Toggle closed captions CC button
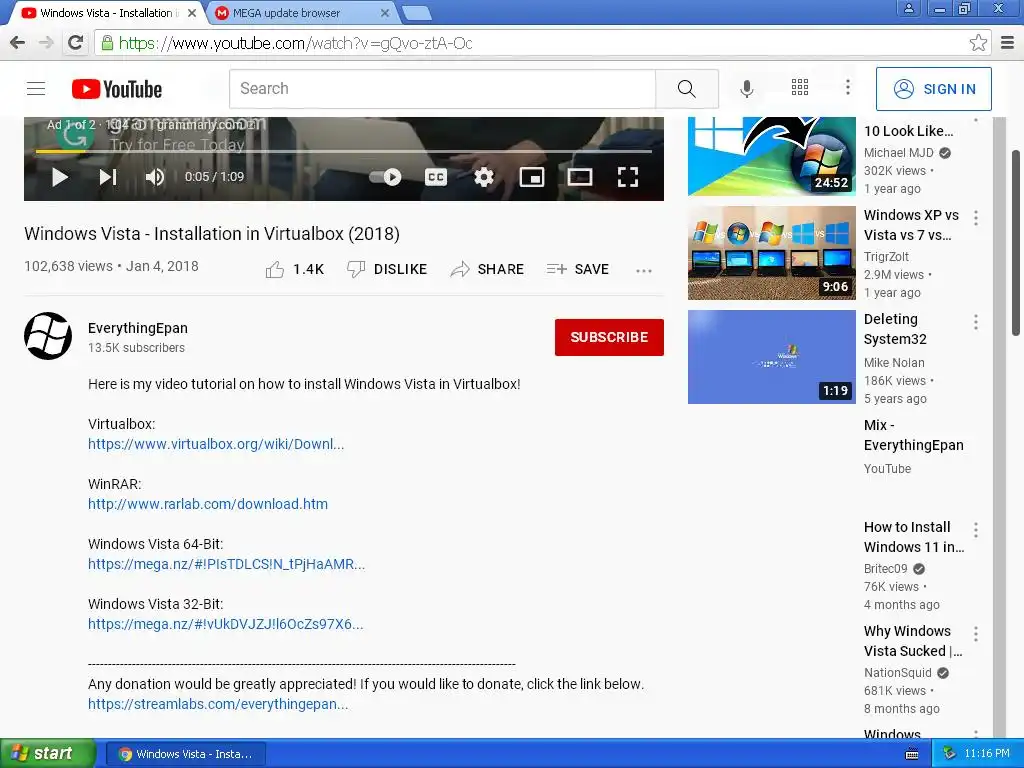The image size is (1024, 768). tap(436, 177)
